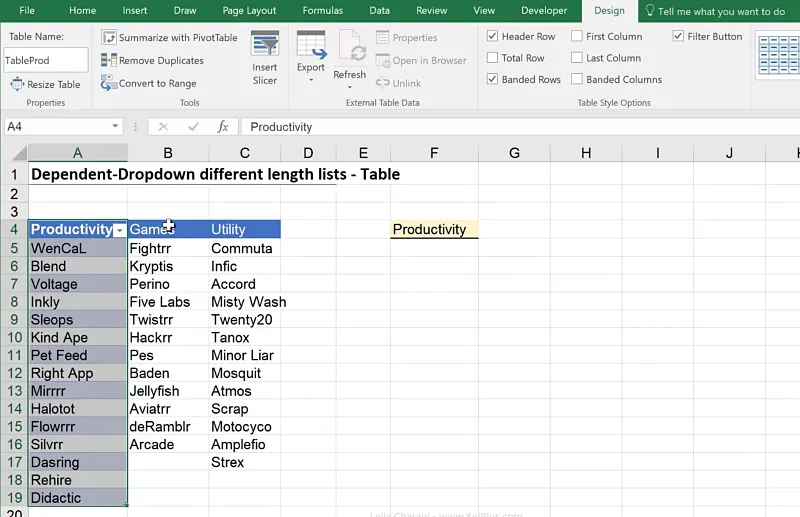Enable the Total Row checkbox
800x517 pixels.
tap(492, 58)
